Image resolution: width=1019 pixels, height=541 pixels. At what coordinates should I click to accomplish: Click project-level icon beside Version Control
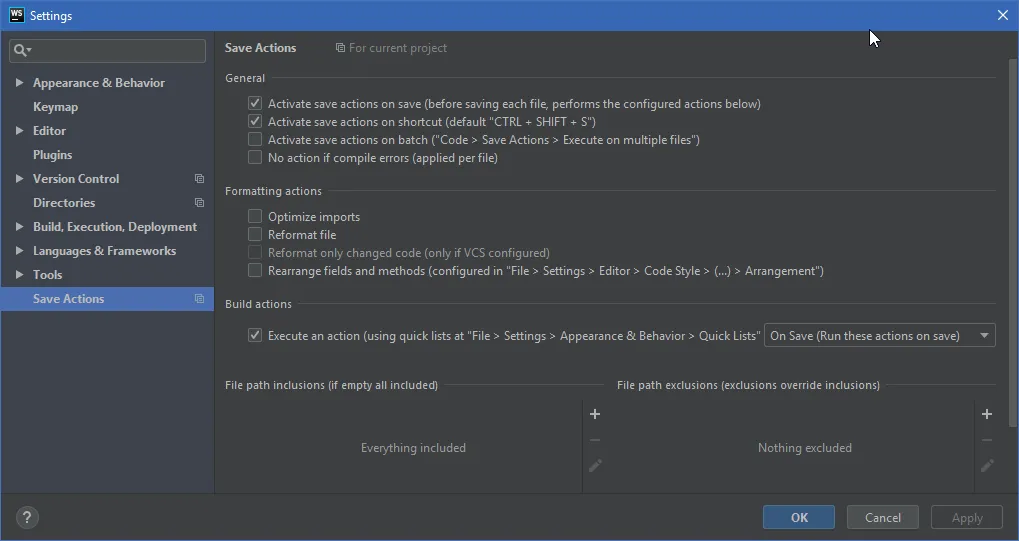click(200, 179)
